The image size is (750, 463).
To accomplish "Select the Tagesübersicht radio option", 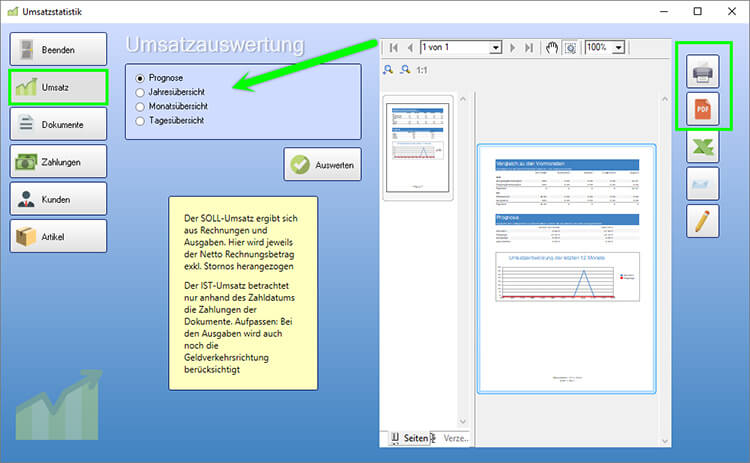I will point(170,121).
